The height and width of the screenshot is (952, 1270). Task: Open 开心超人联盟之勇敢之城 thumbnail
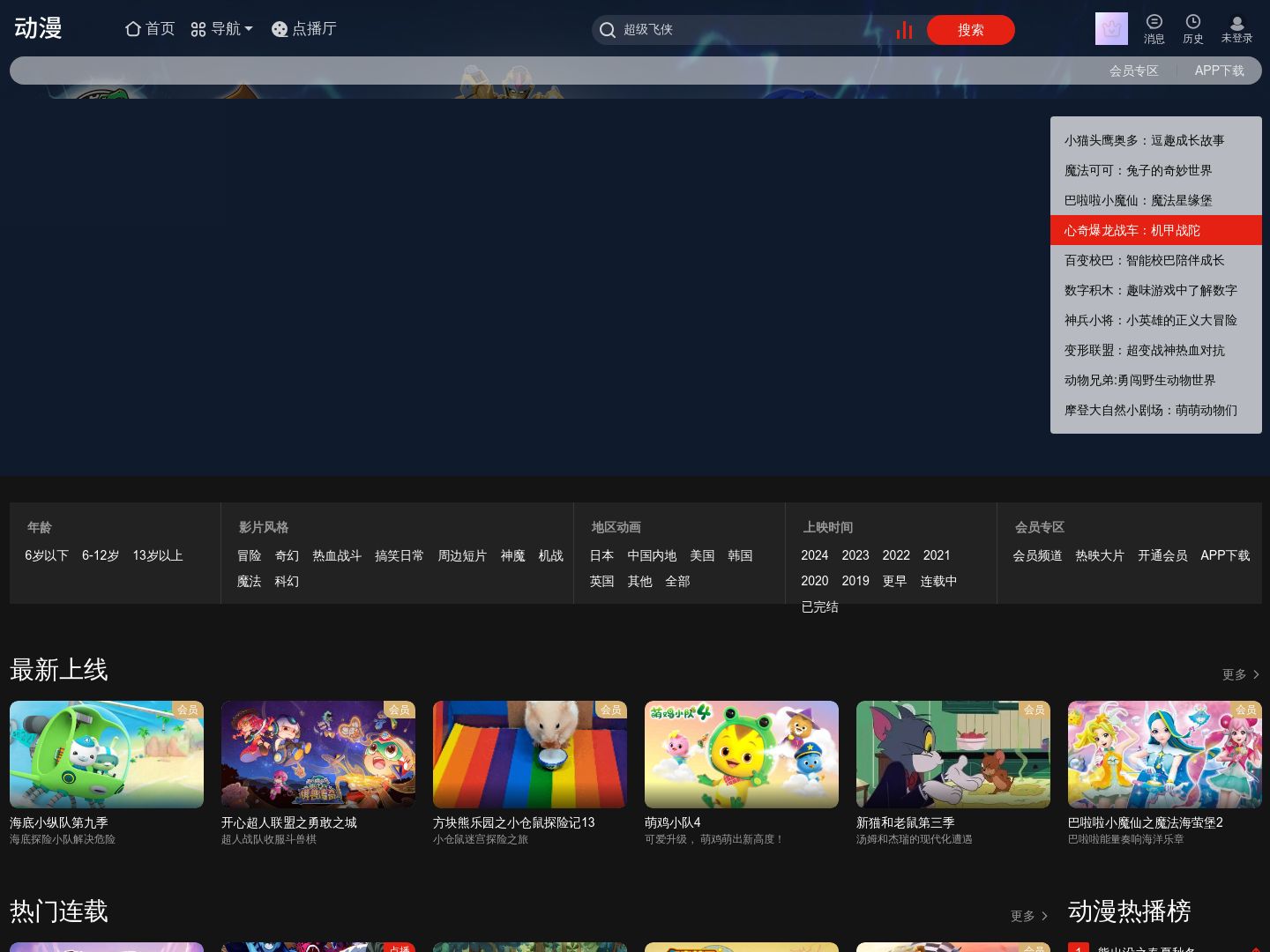[x=318, y=755]
